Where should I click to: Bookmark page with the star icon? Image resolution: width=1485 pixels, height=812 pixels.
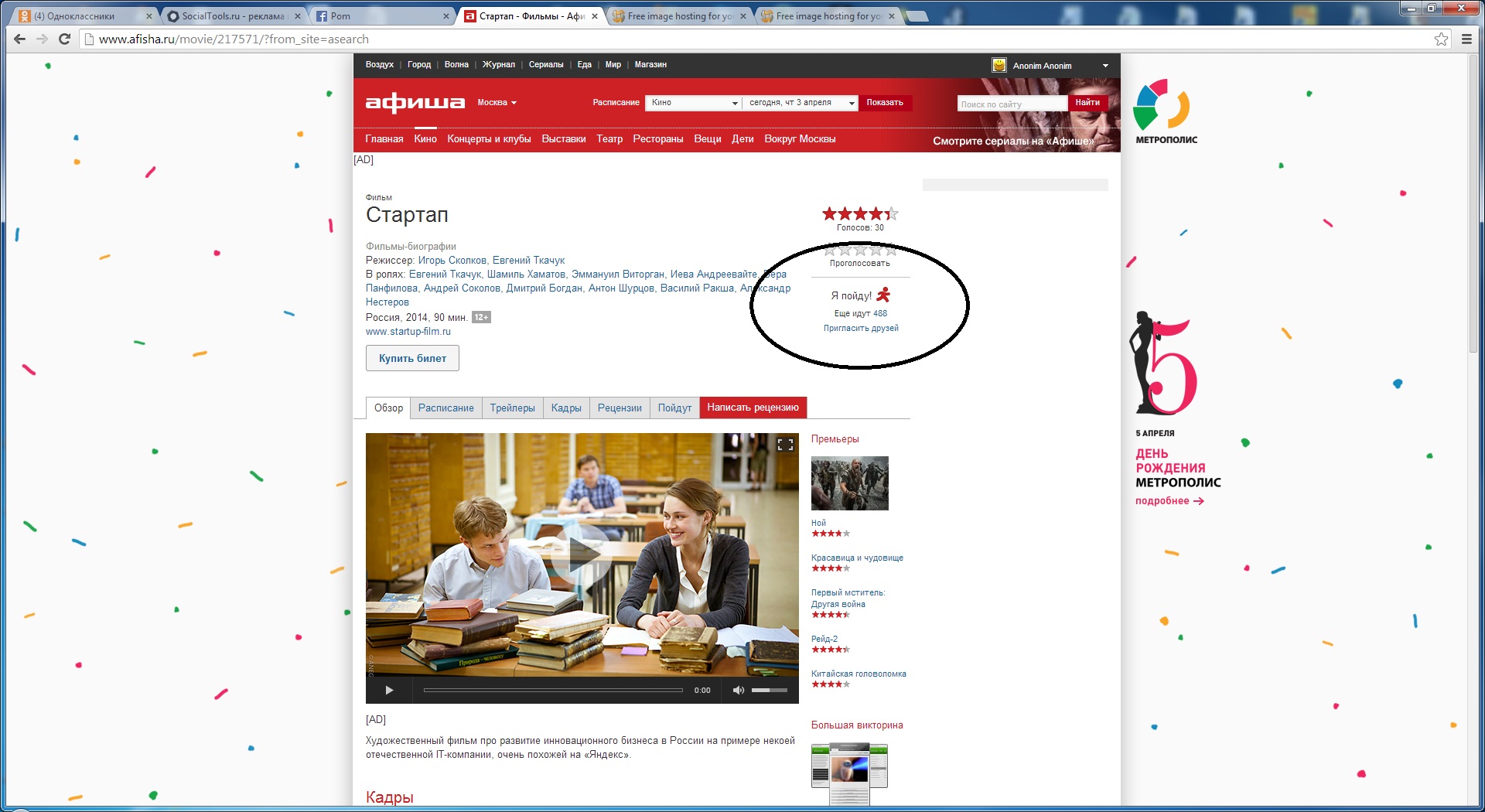[x=1442, y=39]
